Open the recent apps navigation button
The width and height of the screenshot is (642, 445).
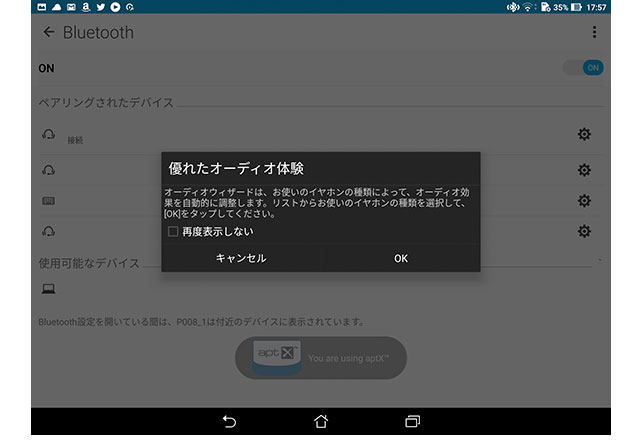[412, 421]
